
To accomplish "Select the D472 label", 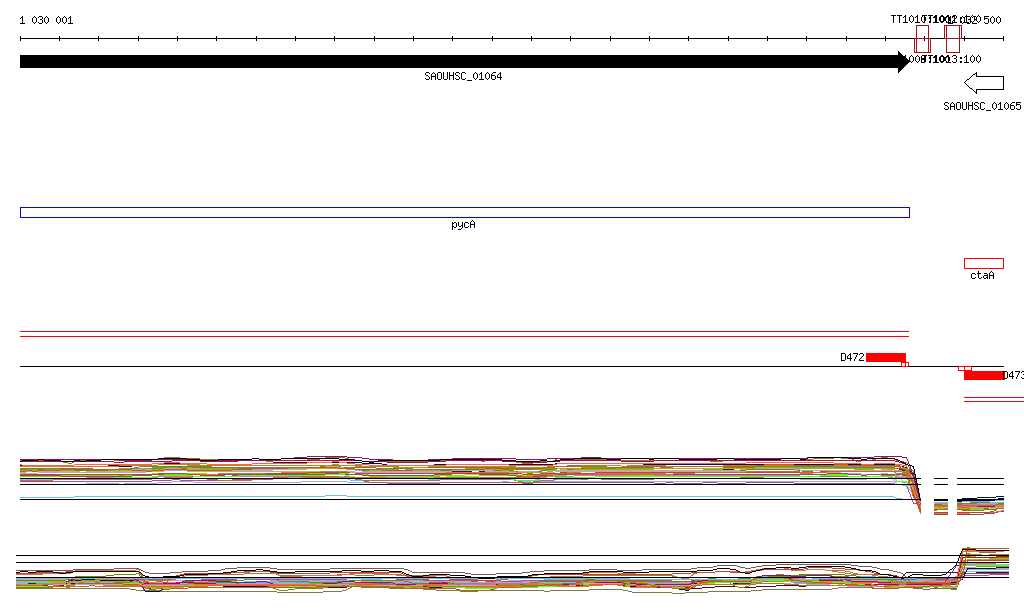I will pyautogui.click(x=852, y=357).
